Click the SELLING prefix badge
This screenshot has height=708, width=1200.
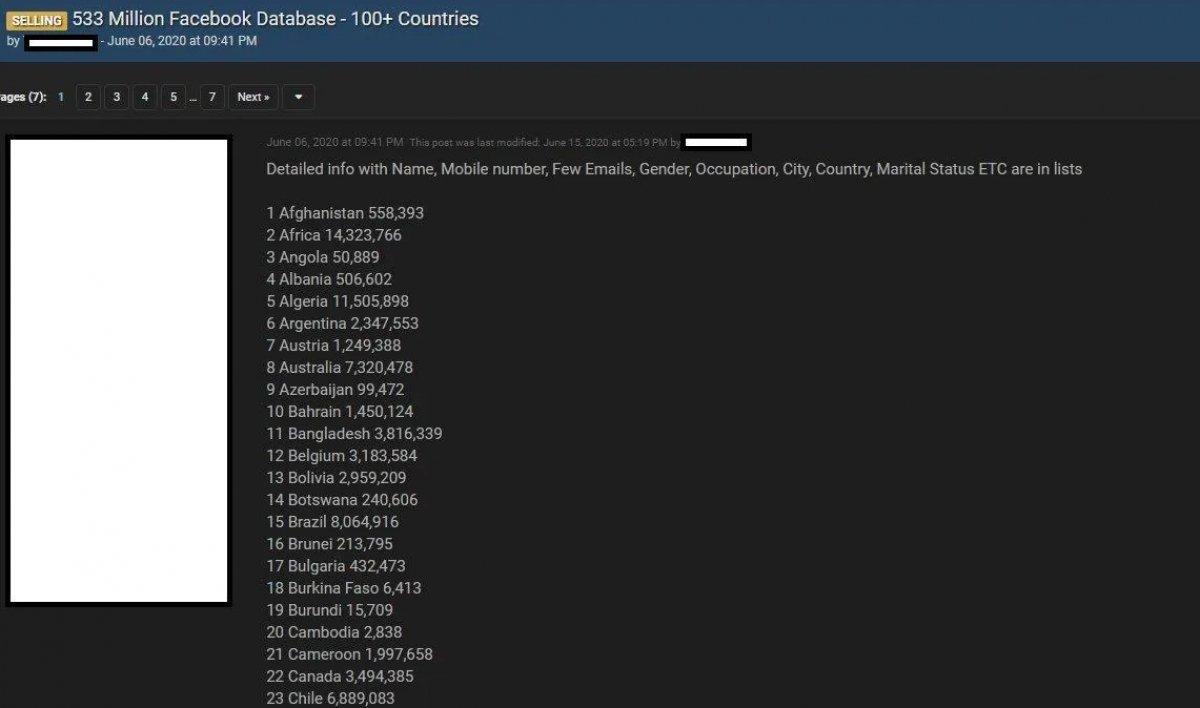pos(37,20)
